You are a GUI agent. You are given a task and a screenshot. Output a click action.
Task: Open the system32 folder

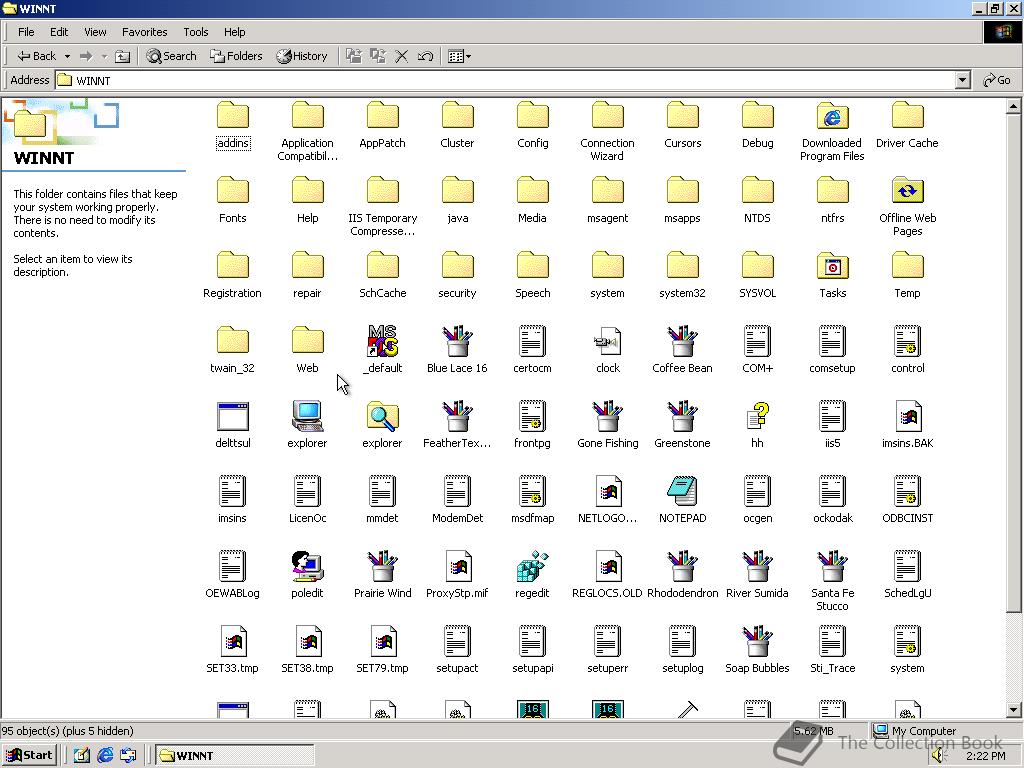[682, 266]
